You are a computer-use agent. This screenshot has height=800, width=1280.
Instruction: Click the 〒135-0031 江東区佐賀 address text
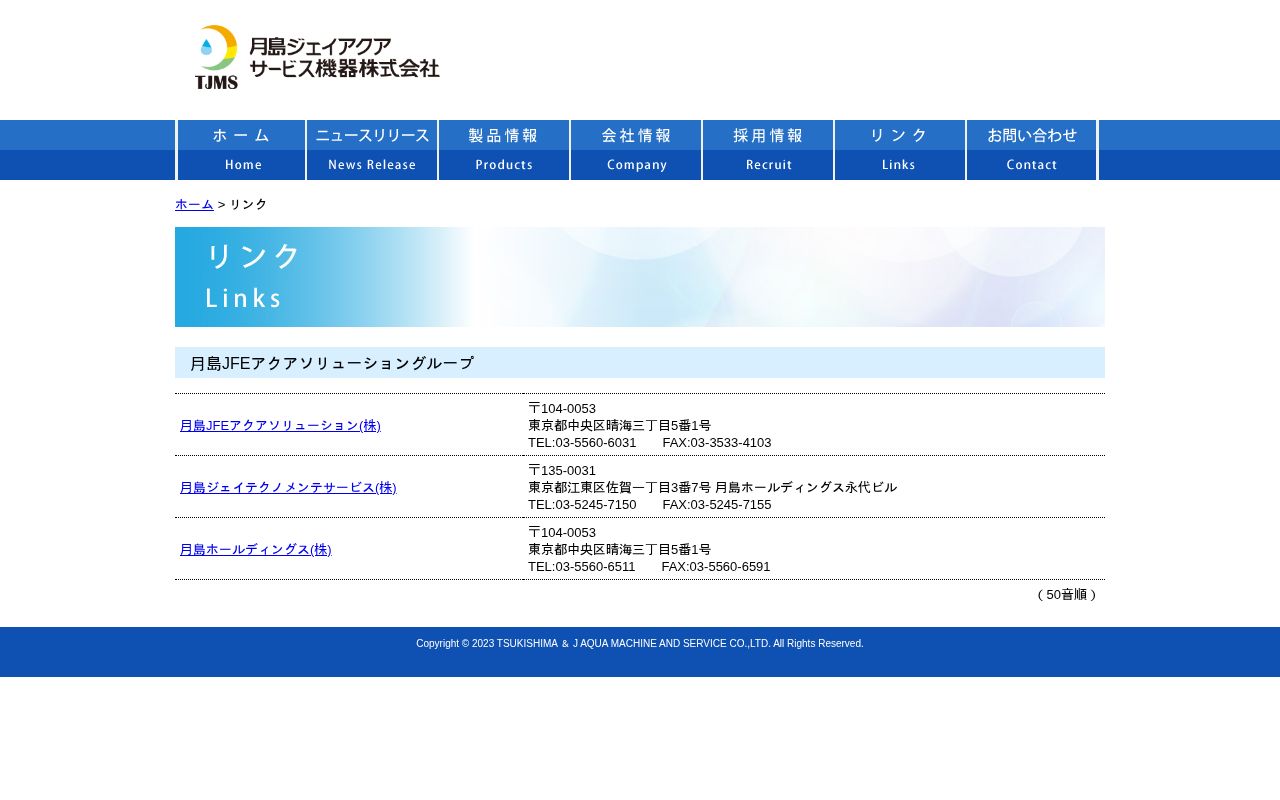click(712, 487)
